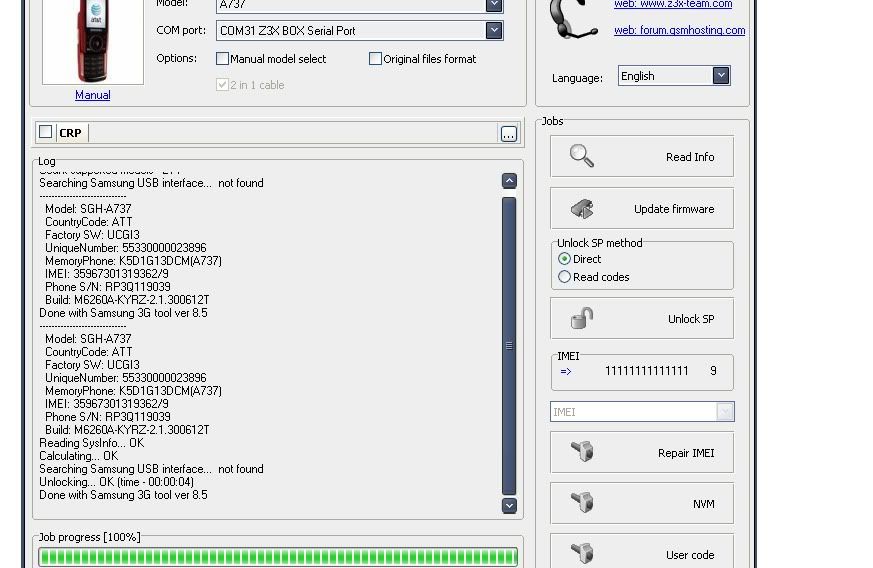Click the Repair IMEI tool icon

582,452
